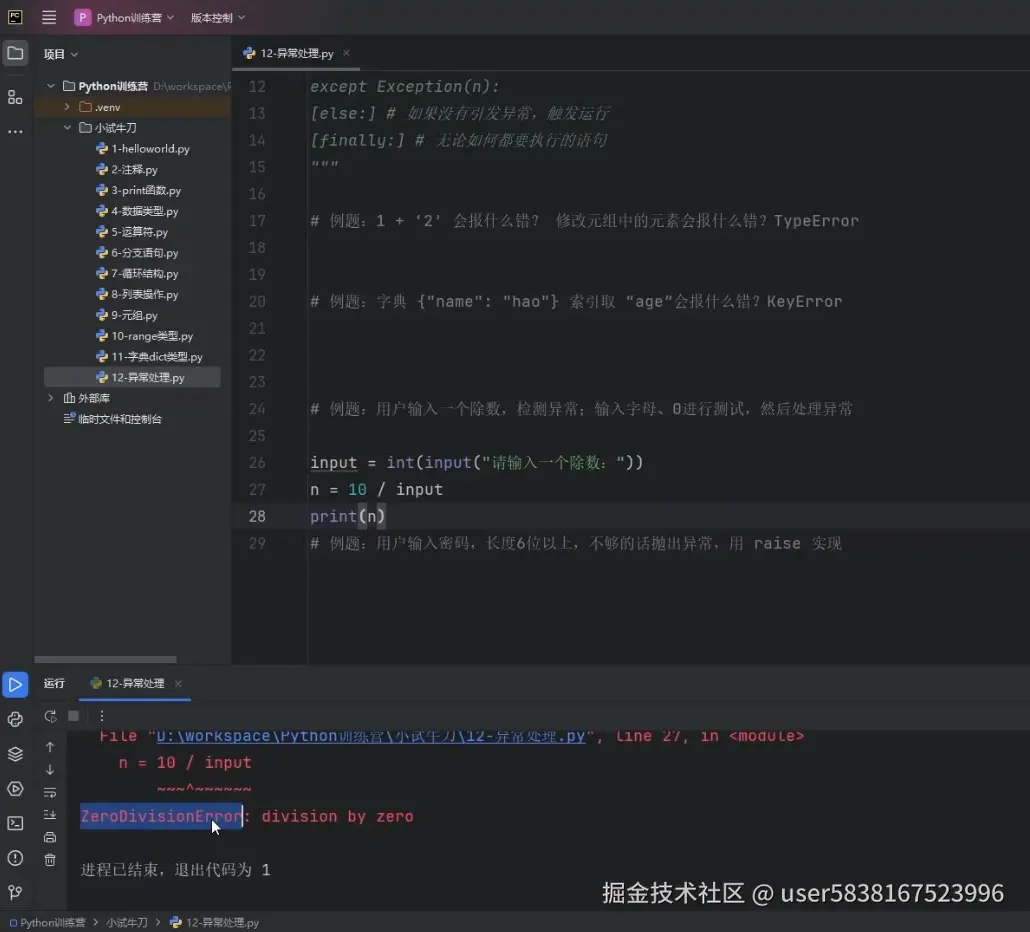Open more run options menu
1030x932 pixels.
tap(101, 716)
